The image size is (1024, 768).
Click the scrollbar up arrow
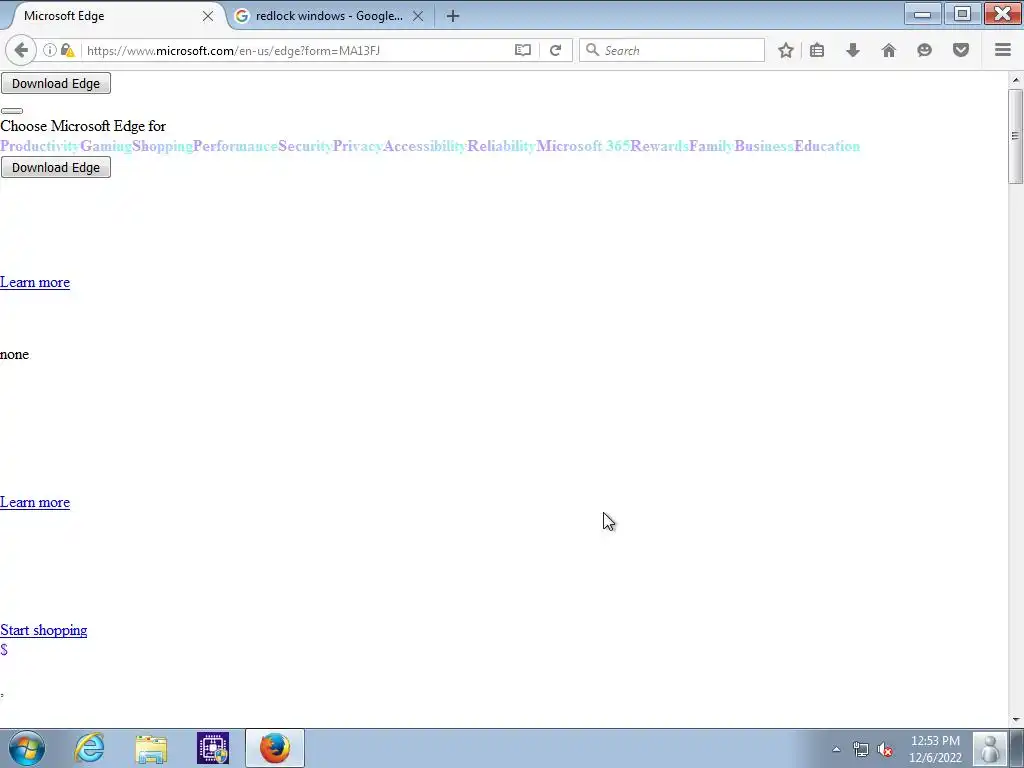[x=1016, y=80]
